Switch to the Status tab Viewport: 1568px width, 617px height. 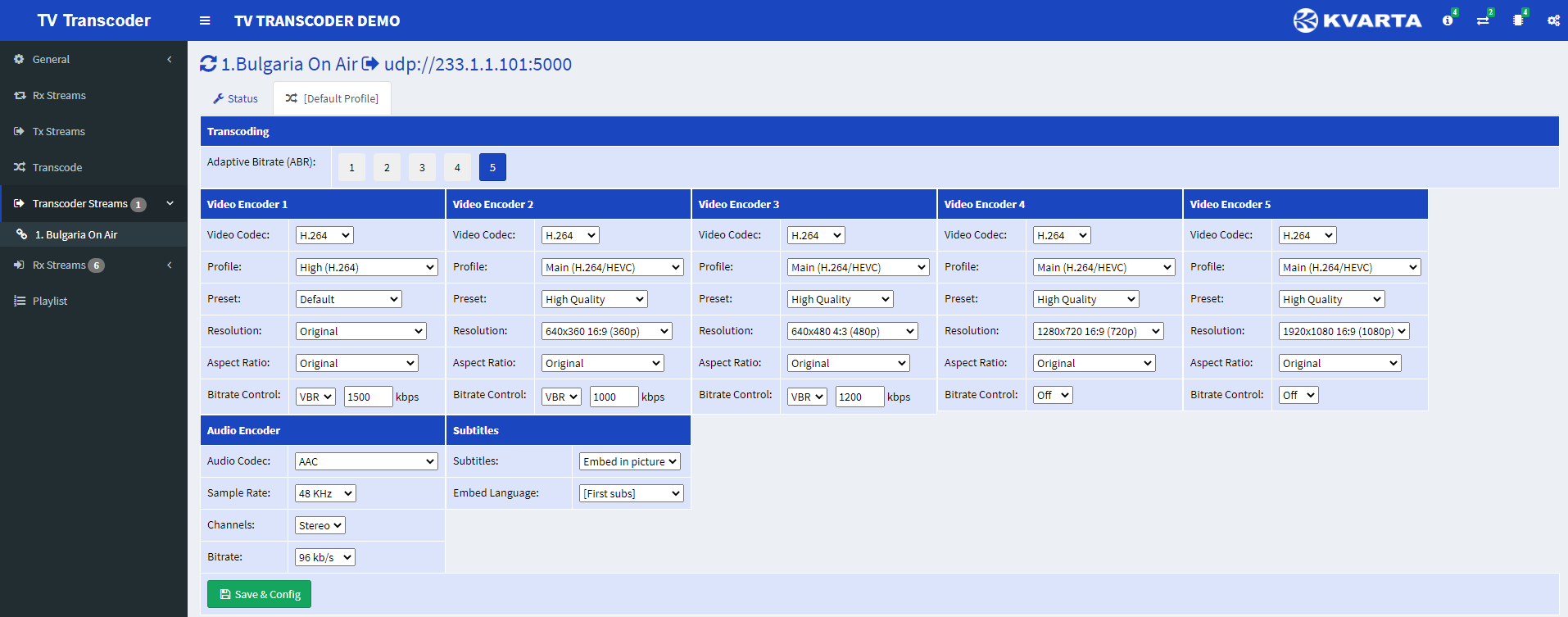pos(236,98)
